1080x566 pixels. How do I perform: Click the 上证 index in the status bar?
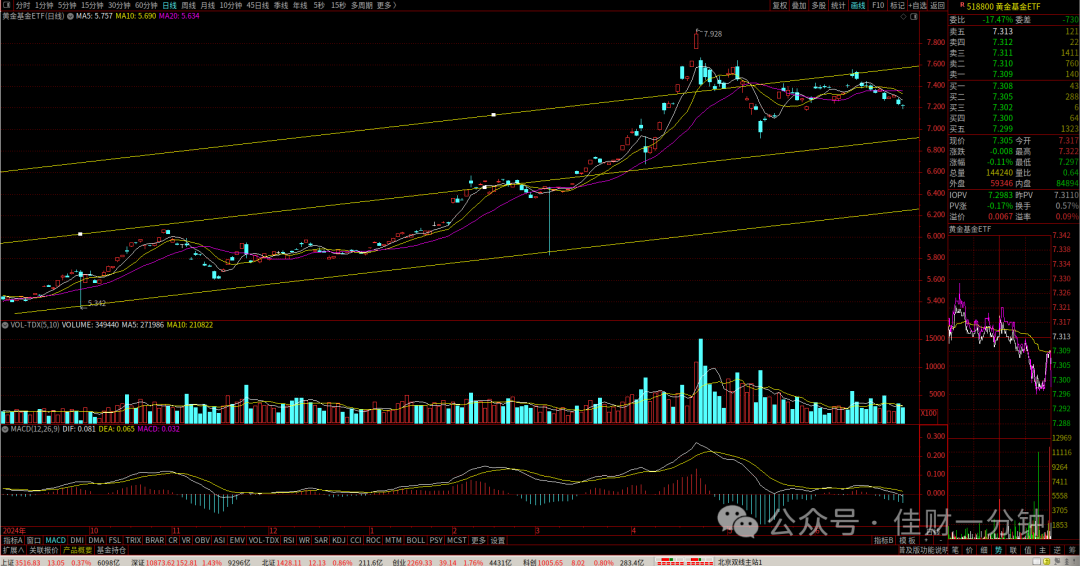(x=8, y=563)
